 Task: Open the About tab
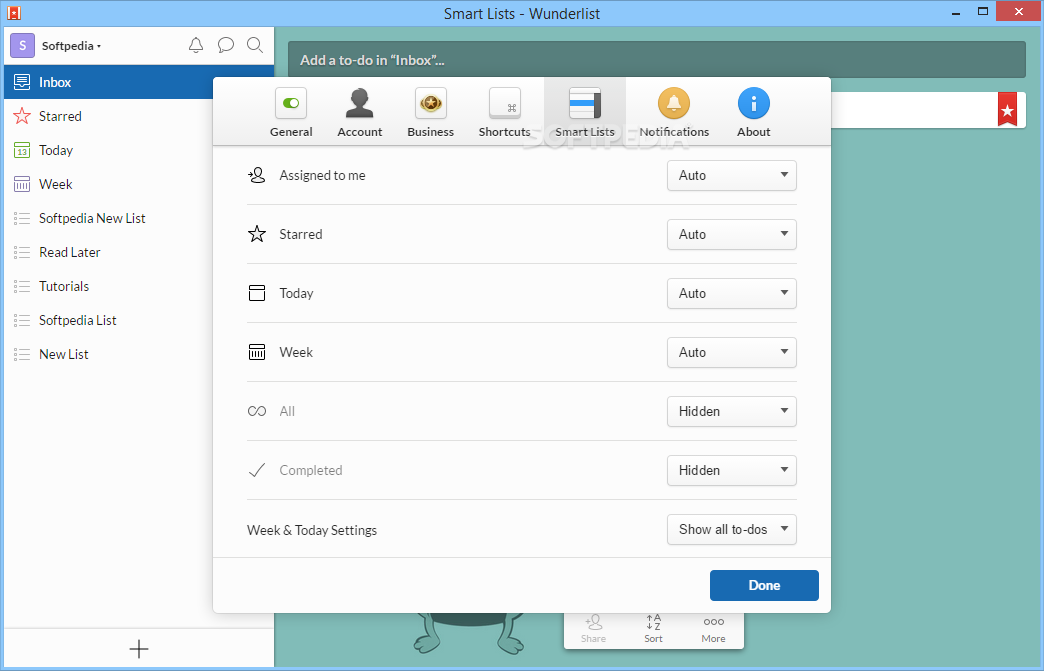coord(754,112)
